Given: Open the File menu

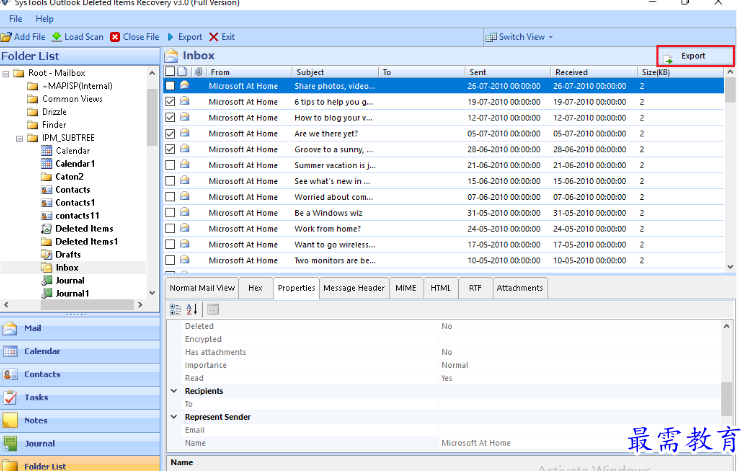Looking at the screenshot, I should pyautogui.click(x=15, y=19).
